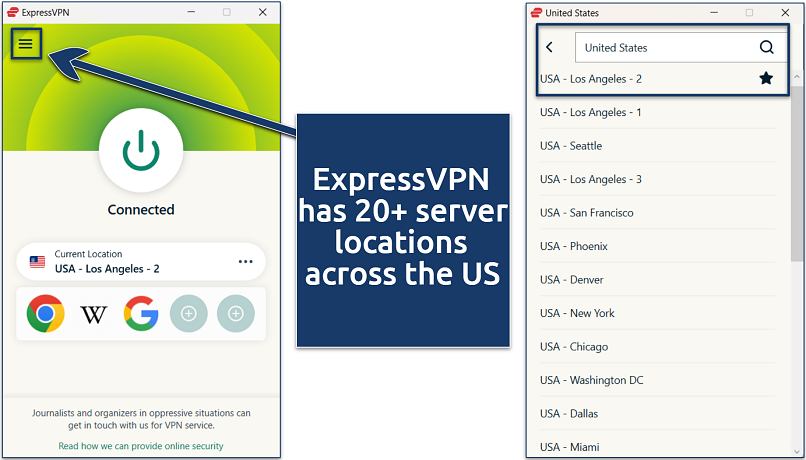Open the Google shortcut
Viewport: 806px width, 460px height.
(141, 314)
